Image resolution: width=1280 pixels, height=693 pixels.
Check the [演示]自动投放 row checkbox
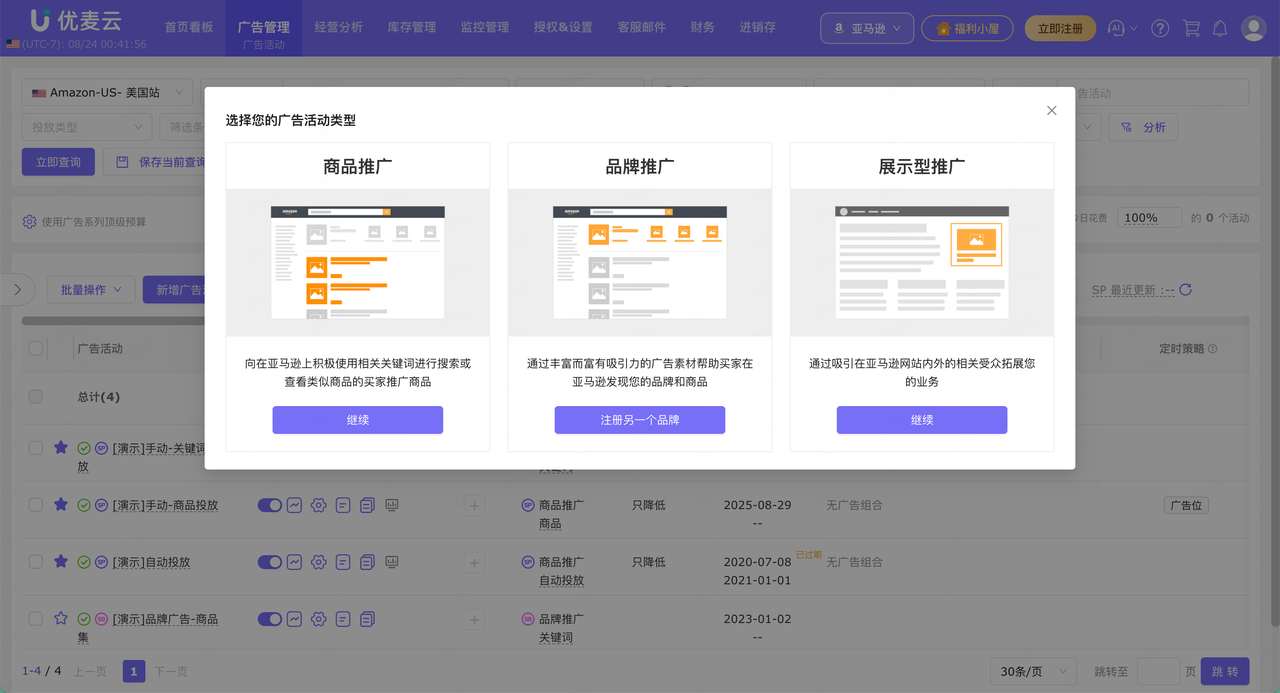pyautogui.click(x=36, y=562)
